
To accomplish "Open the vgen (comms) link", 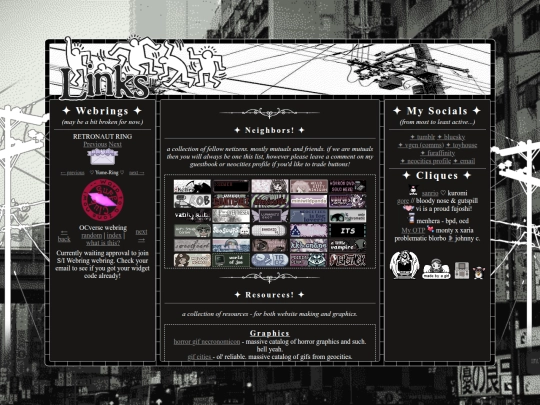I will click(x=421, y=145).
